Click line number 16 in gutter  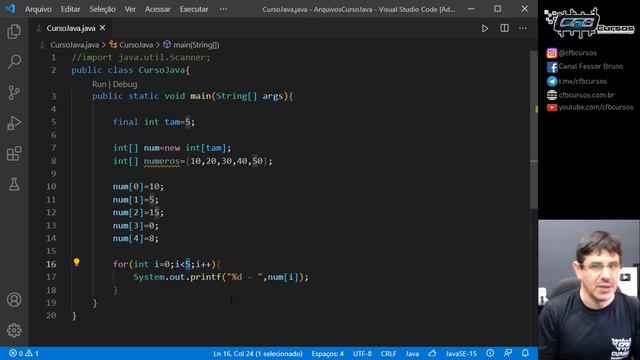coord(51,264)
